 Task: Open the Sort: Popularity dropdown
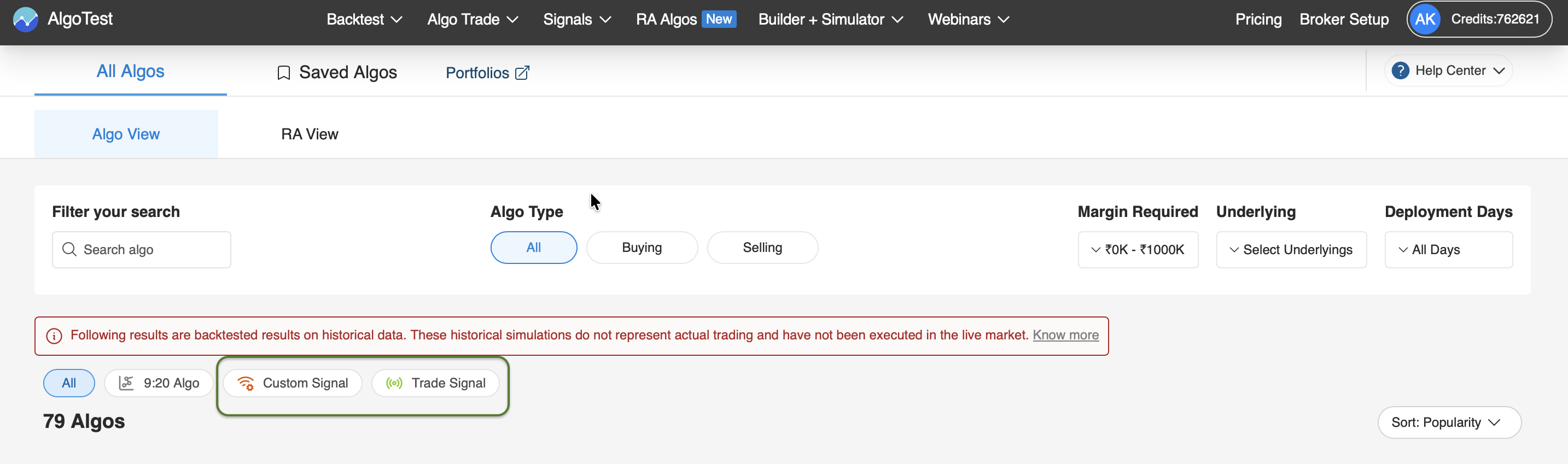pos(1449,422)
